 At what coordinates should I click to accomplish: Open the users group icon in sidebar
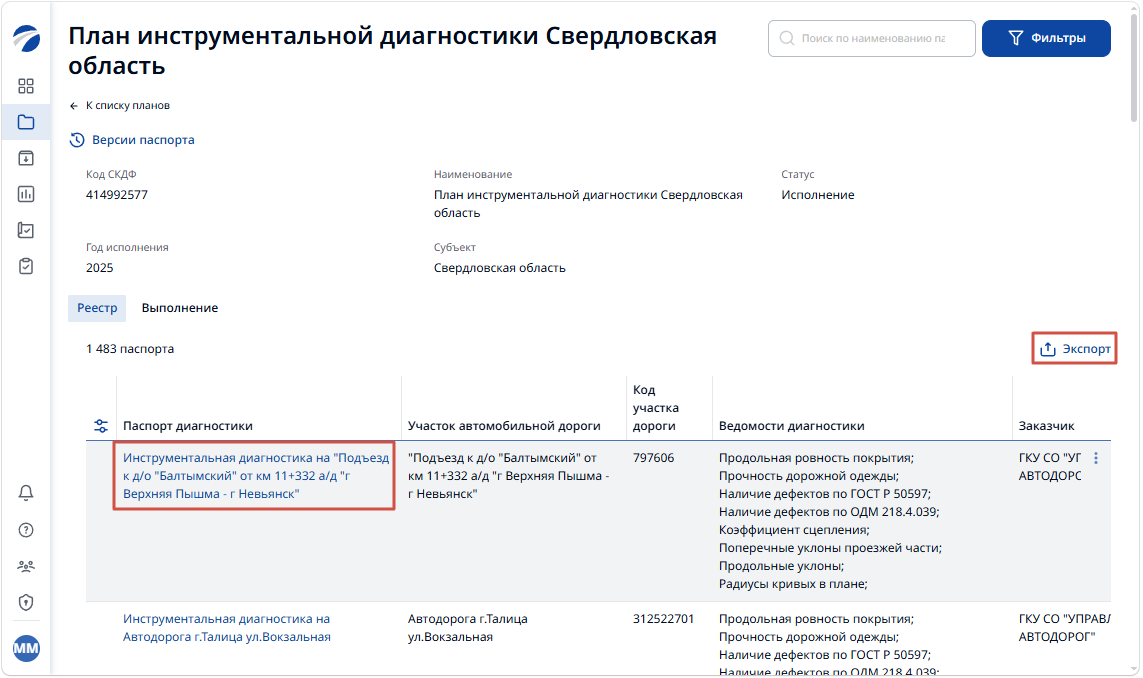click(x=26, y=566)
